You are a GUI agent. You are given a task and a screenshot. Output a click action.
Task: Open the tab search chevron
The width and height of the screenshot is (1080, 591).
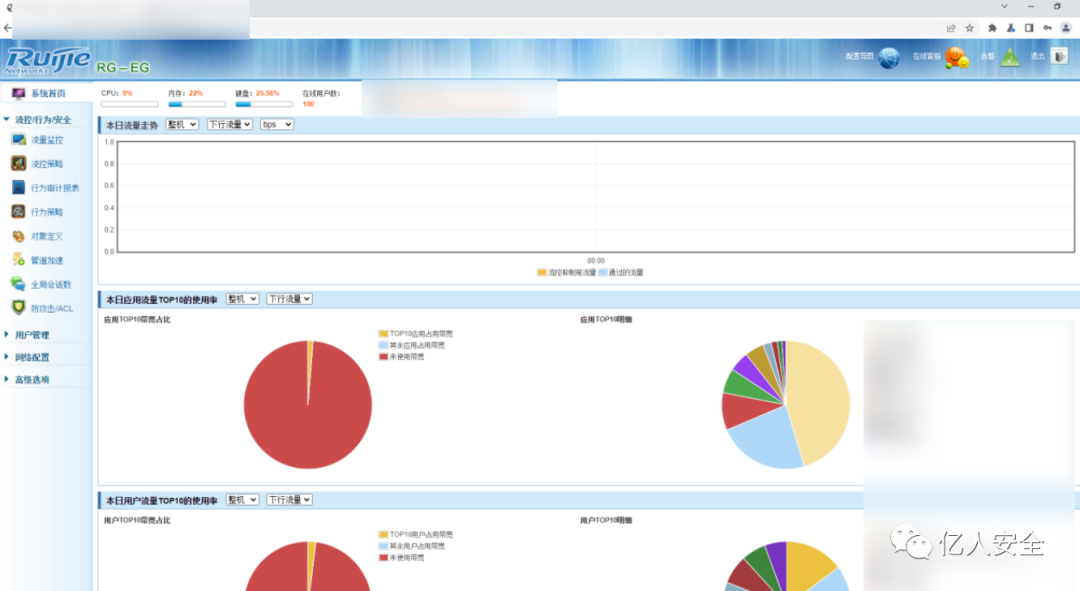(1004, 6)
